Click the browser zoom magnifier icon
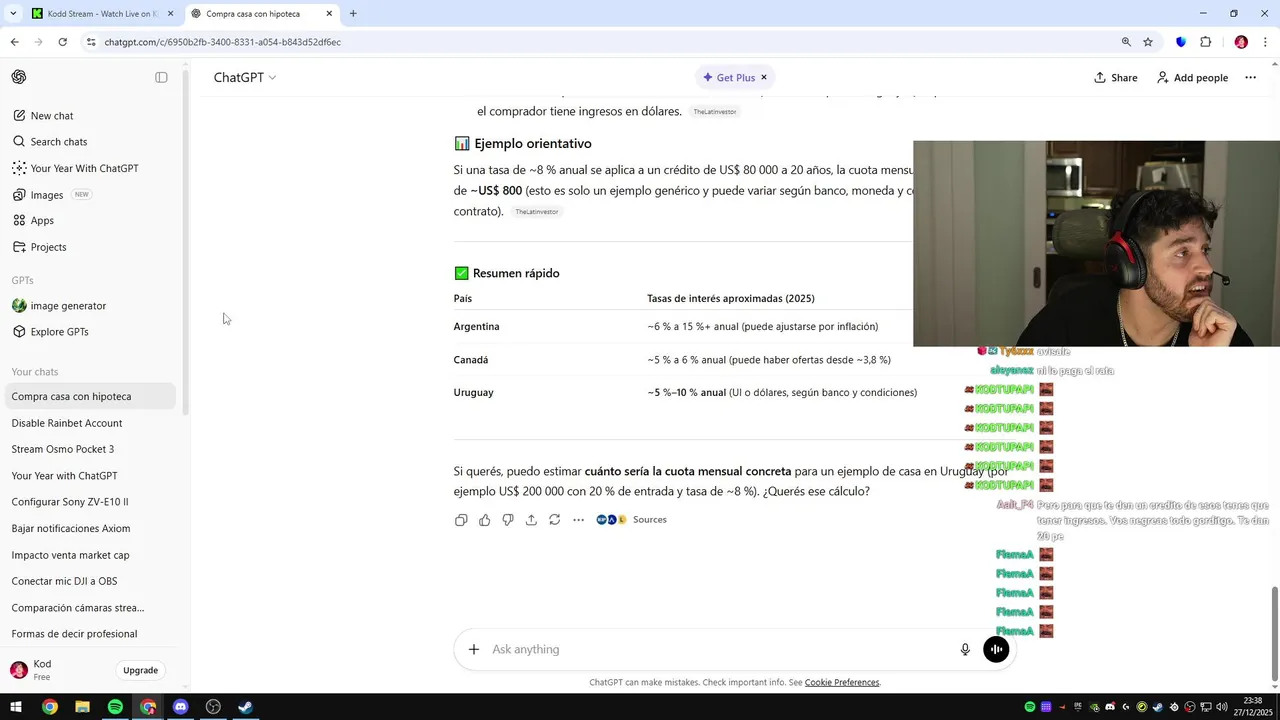This screenshot has height=720, width=1280. 1126,42
